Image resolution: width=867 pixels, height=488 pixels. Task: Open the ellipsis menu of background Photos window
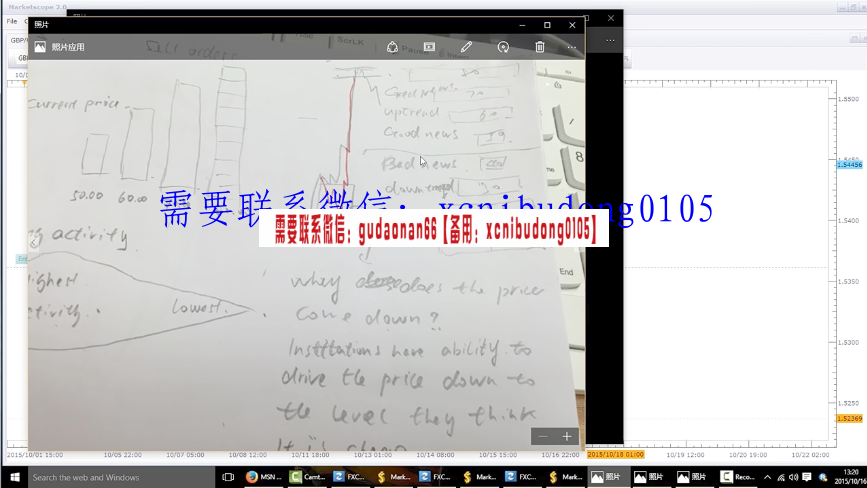coord(610,40)
